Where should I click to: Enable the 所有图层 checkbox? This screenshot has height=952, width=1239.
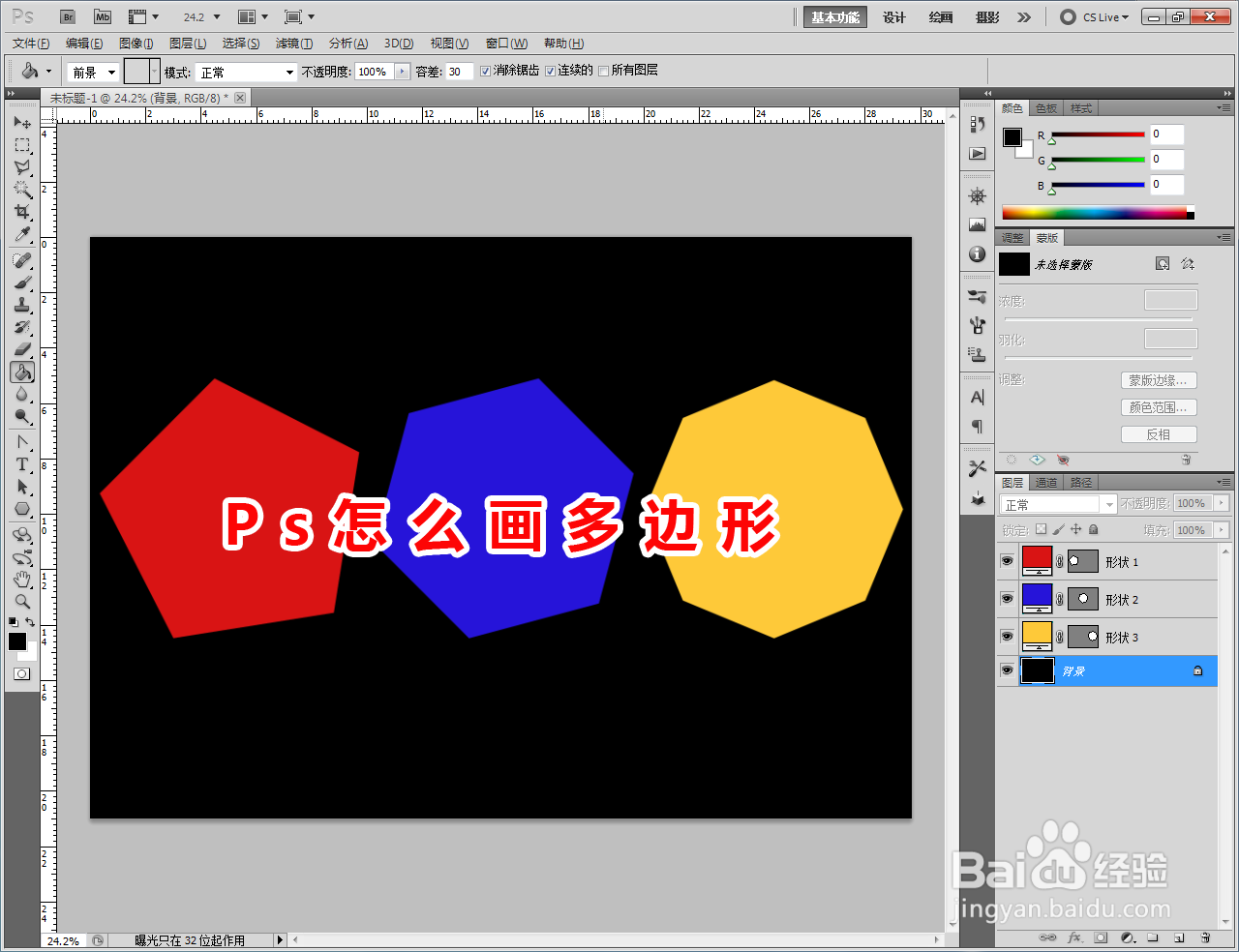click(605, 70)
